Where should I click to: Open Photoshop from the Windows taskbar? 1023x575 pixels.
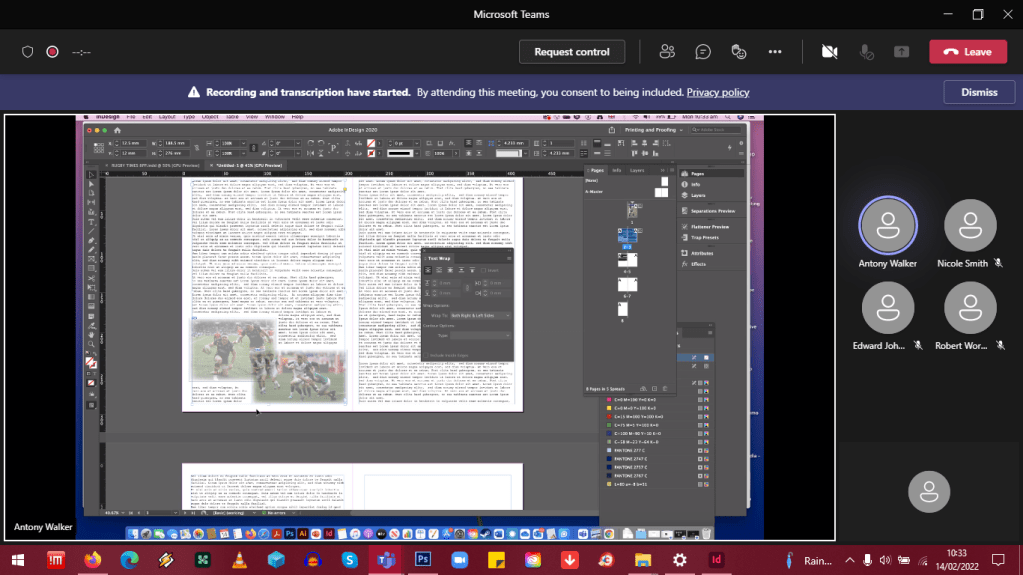click(422, 560)
